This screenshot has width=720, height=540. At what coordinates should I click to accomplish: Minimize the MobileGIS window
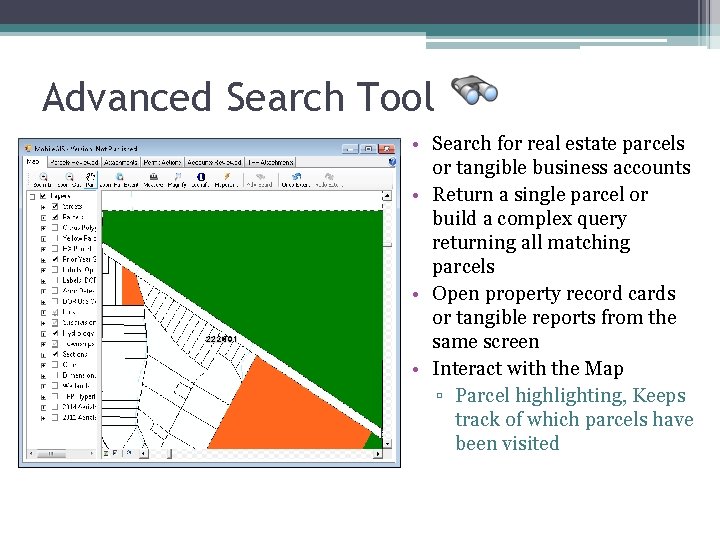pyautogui.click(x=350, y=149)
